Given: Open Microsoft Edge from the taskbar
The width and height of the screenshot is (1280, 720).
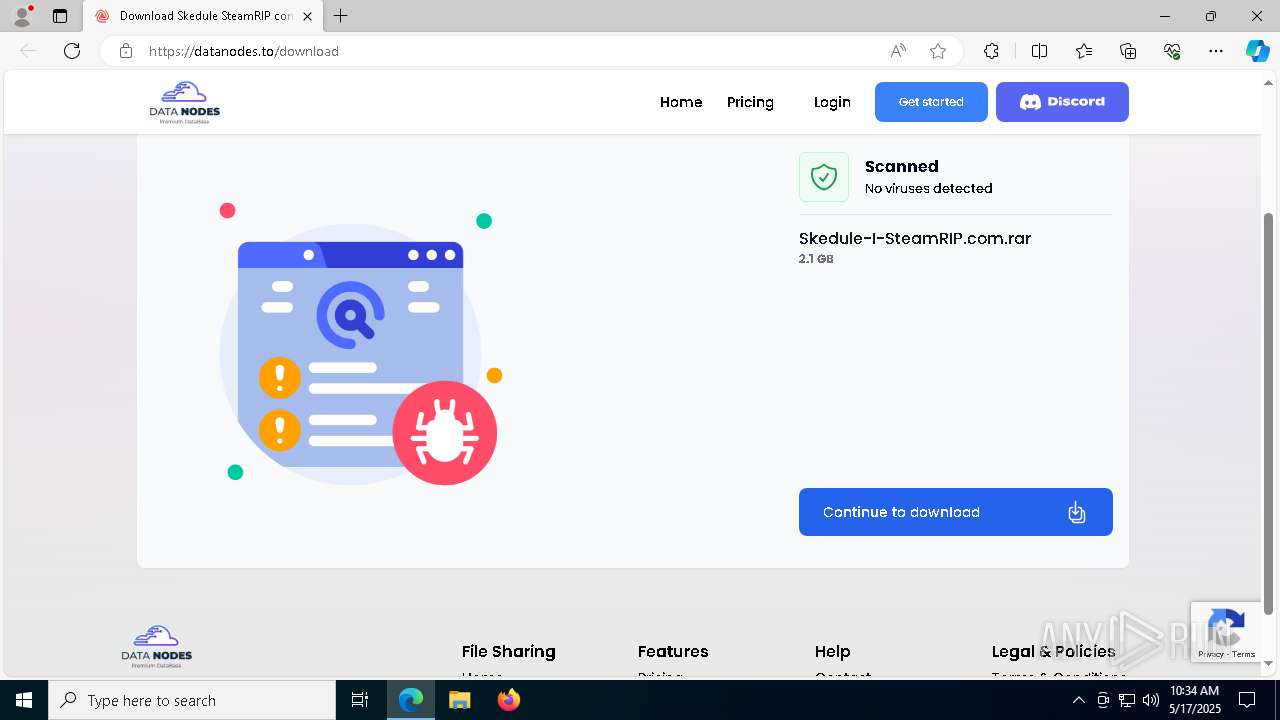Looking at the screenshot, I should tap(411, 700).
